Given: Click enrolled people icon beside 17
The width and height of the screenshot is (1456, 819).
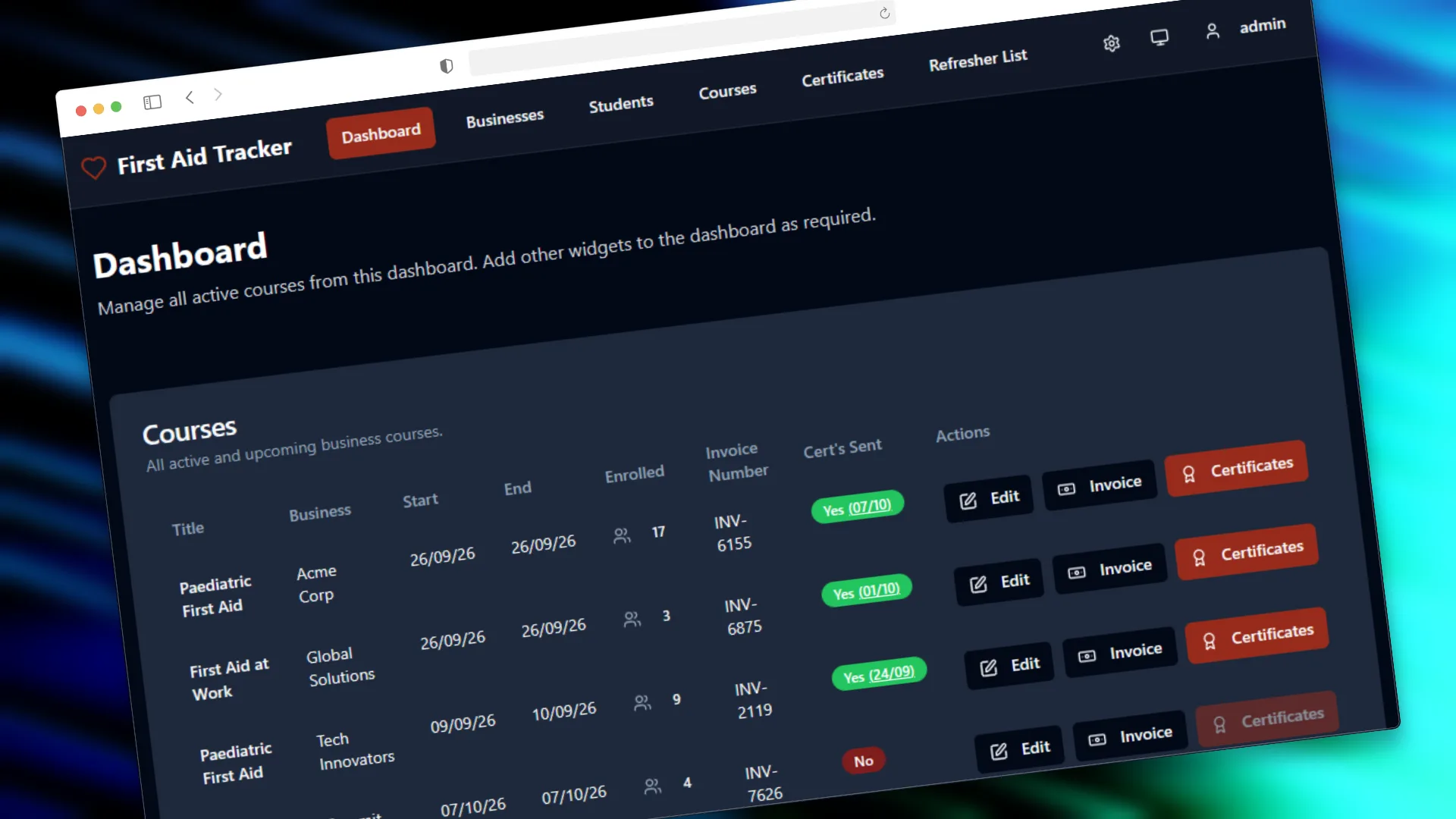Looking at the screenshot, I should pyautogui.click(x=622, y=536).
